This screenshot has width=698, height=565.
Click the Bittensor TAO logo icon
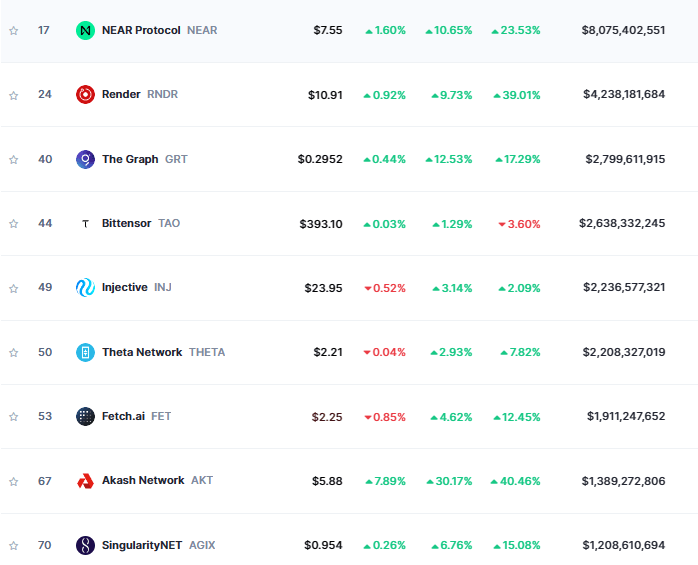[85, 224]
